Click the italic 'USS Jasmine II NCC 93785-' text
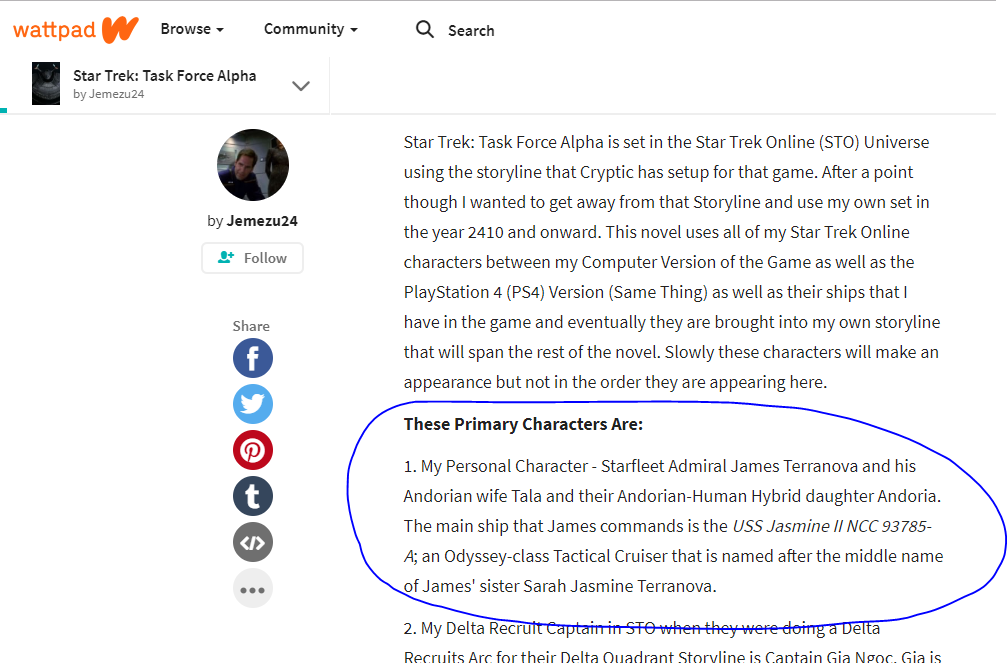The image size is (1007, 663). 832,526
